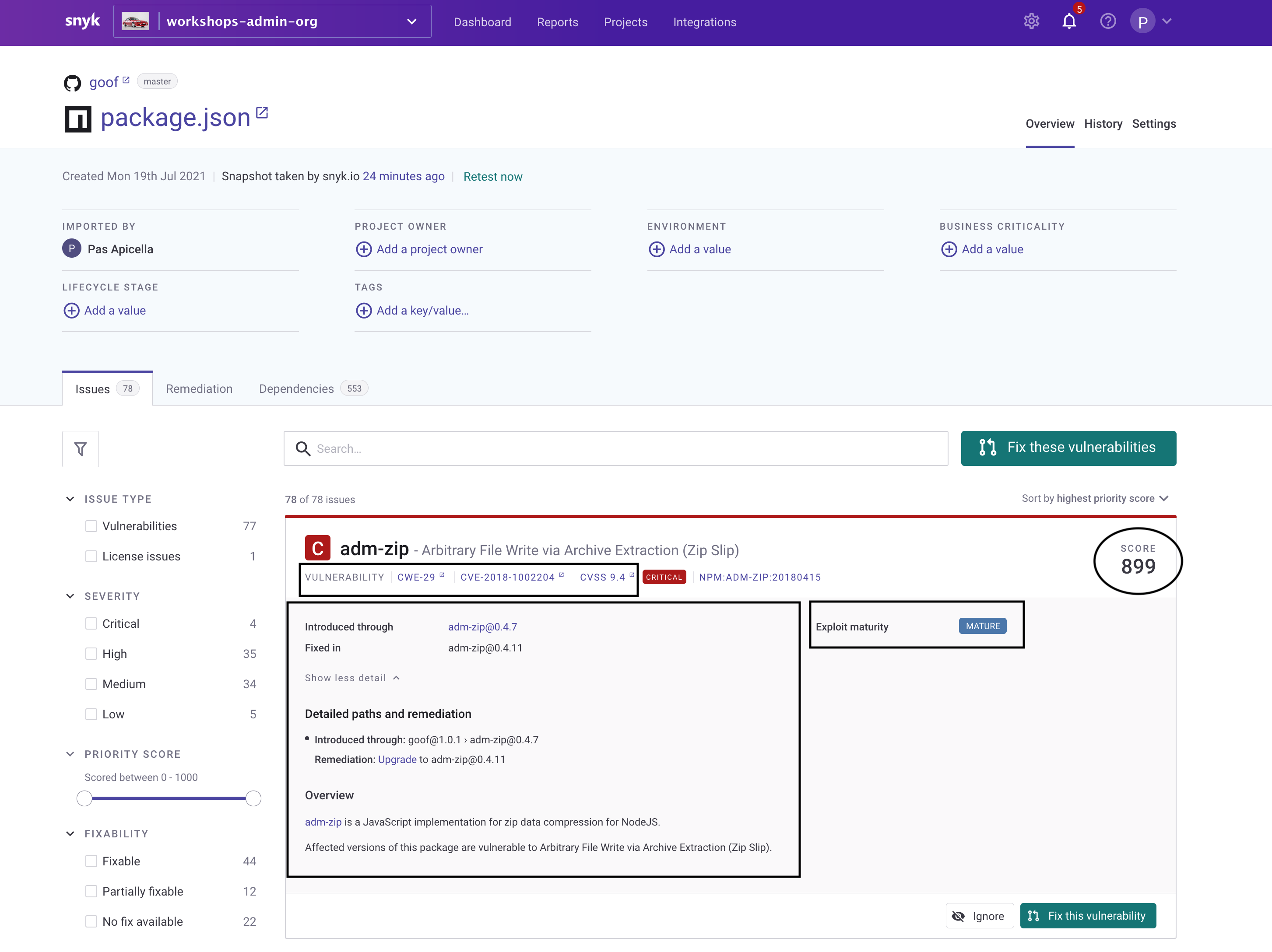1272x952 pixels.
Task: Switch to the History tab
Action: coord(1103,124)
